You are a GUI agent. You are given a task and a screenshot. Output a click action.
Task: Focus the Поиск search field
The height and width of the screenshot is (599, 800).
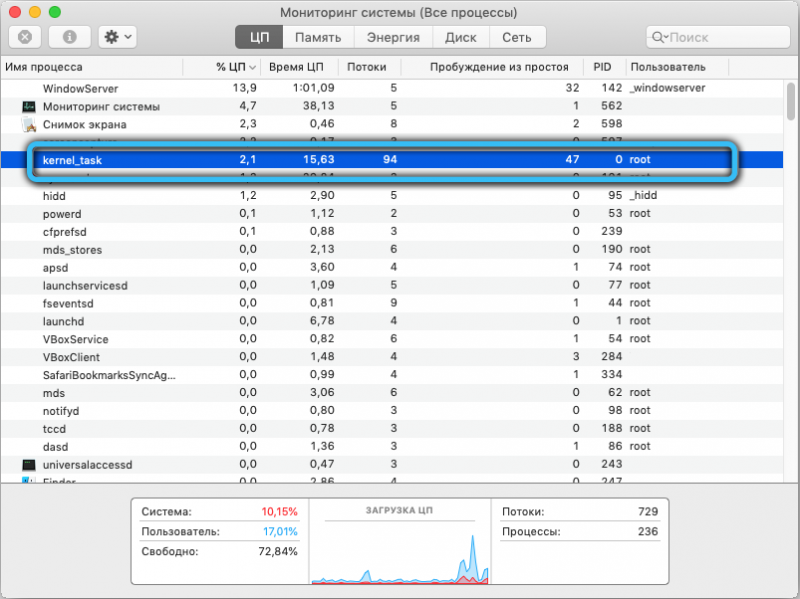tap(718, 37)
